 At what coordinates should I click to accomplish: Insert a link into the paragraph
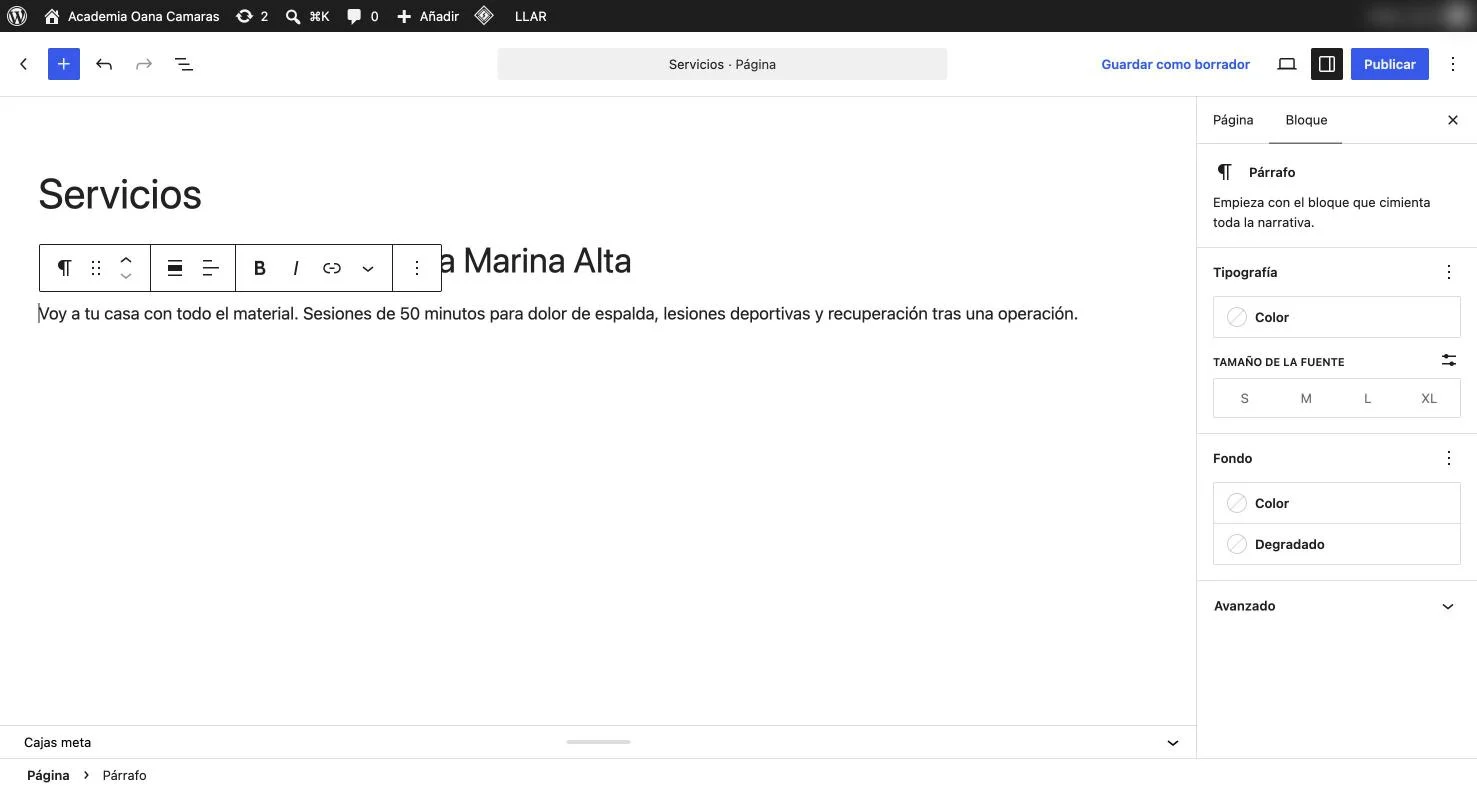point(332,268)
